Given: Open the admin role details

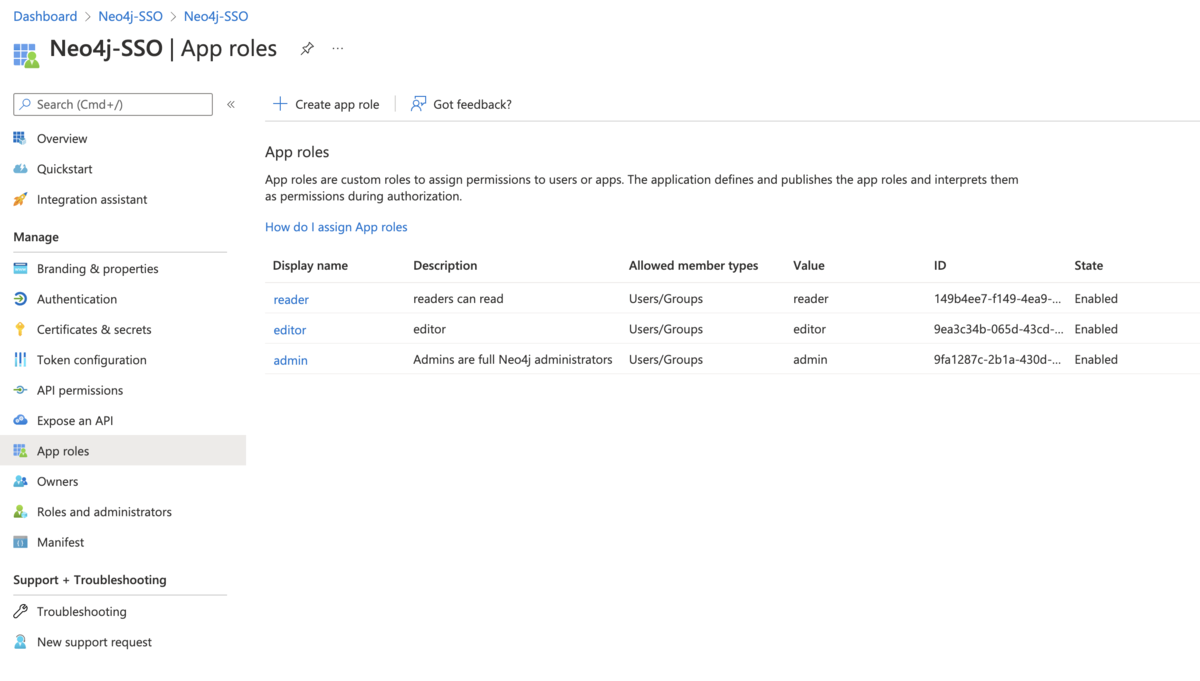Looking at the screenshot, I should pos(290,359).
